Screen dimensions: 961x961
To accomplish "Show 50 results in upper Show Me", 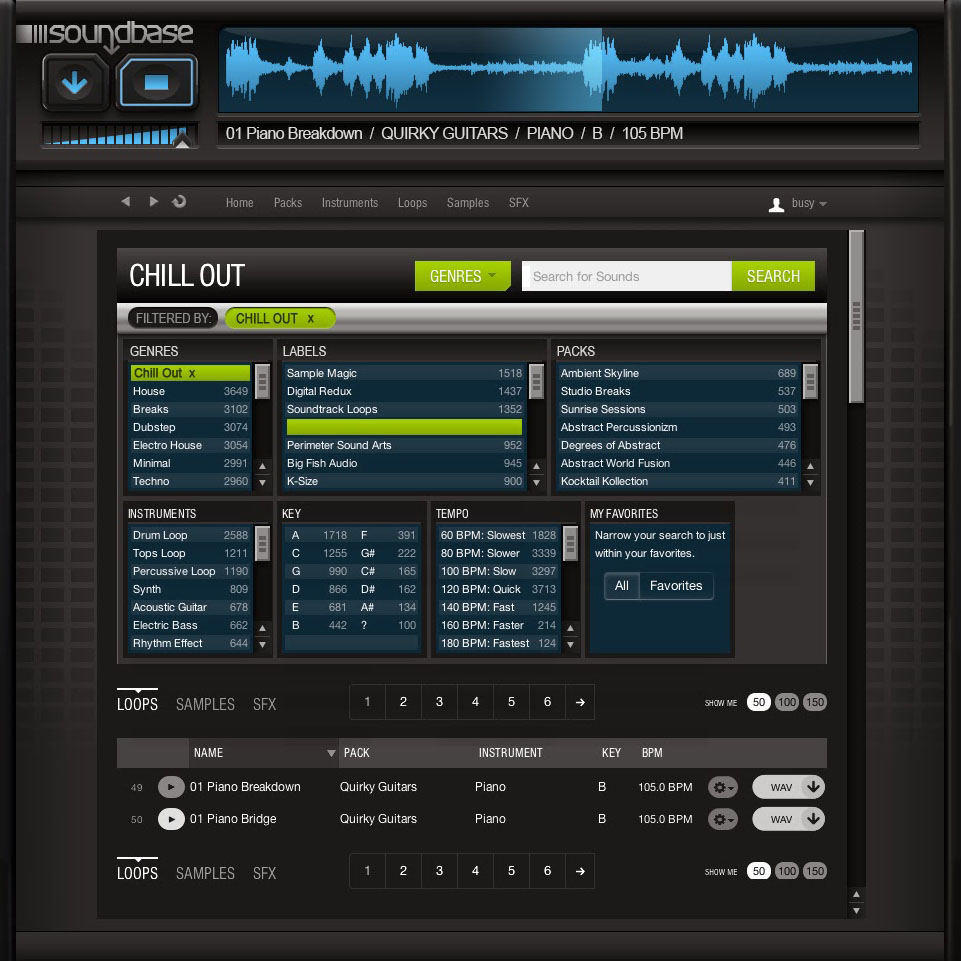I will click(759, 702).
